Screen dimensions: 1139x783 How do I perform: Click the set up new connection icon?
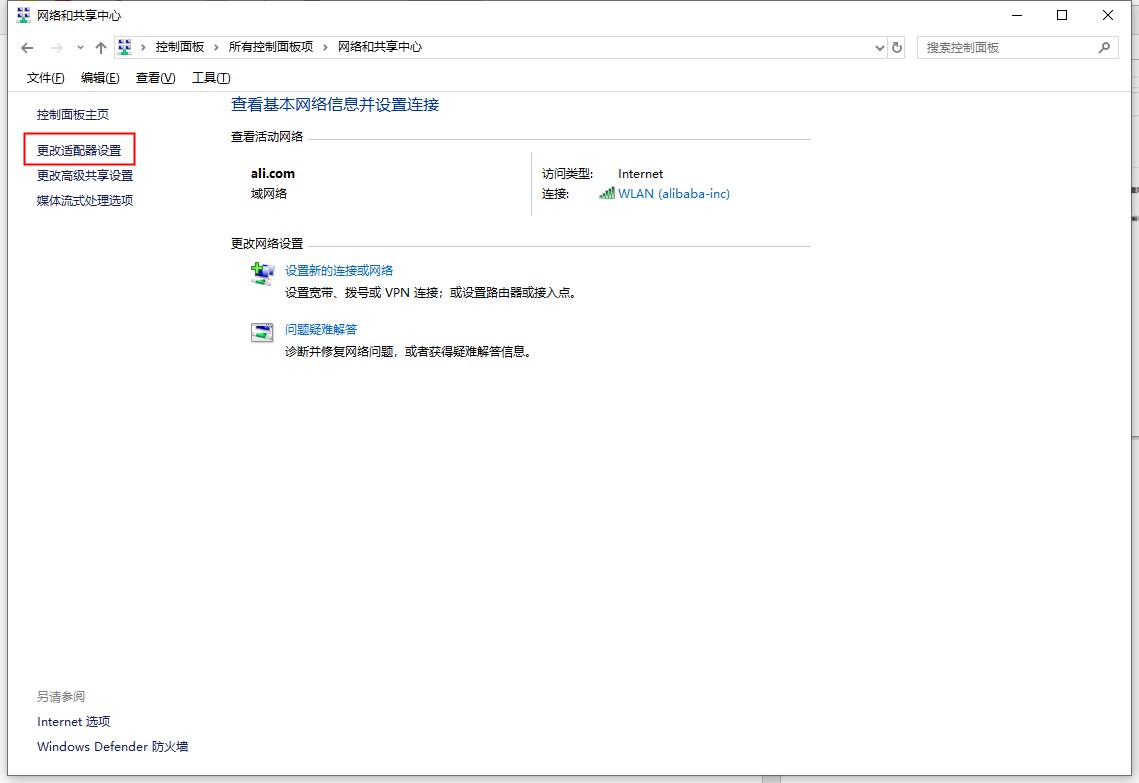tap(262, 274)
